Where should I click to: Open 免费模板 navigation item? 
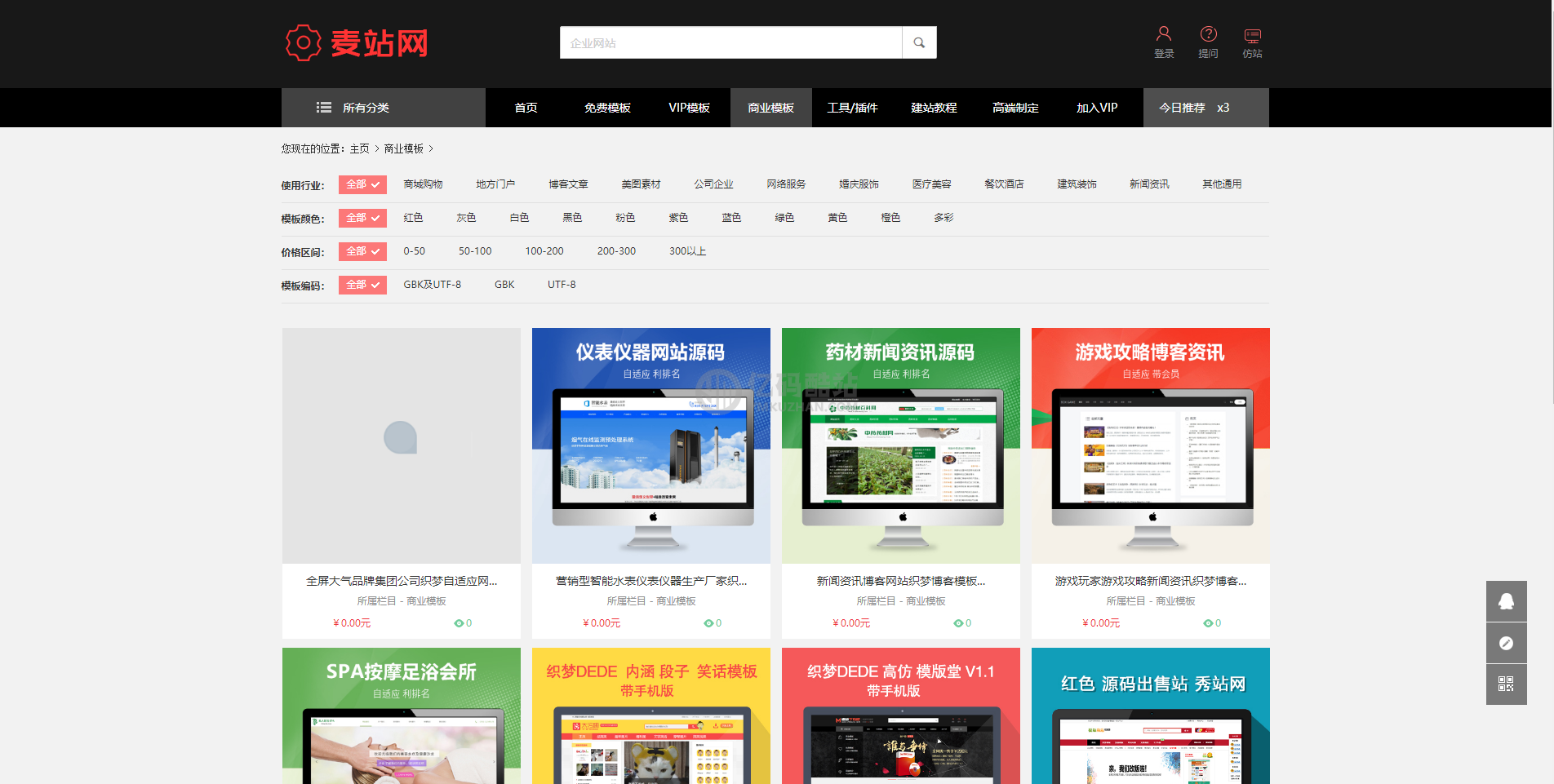[607, 108]
